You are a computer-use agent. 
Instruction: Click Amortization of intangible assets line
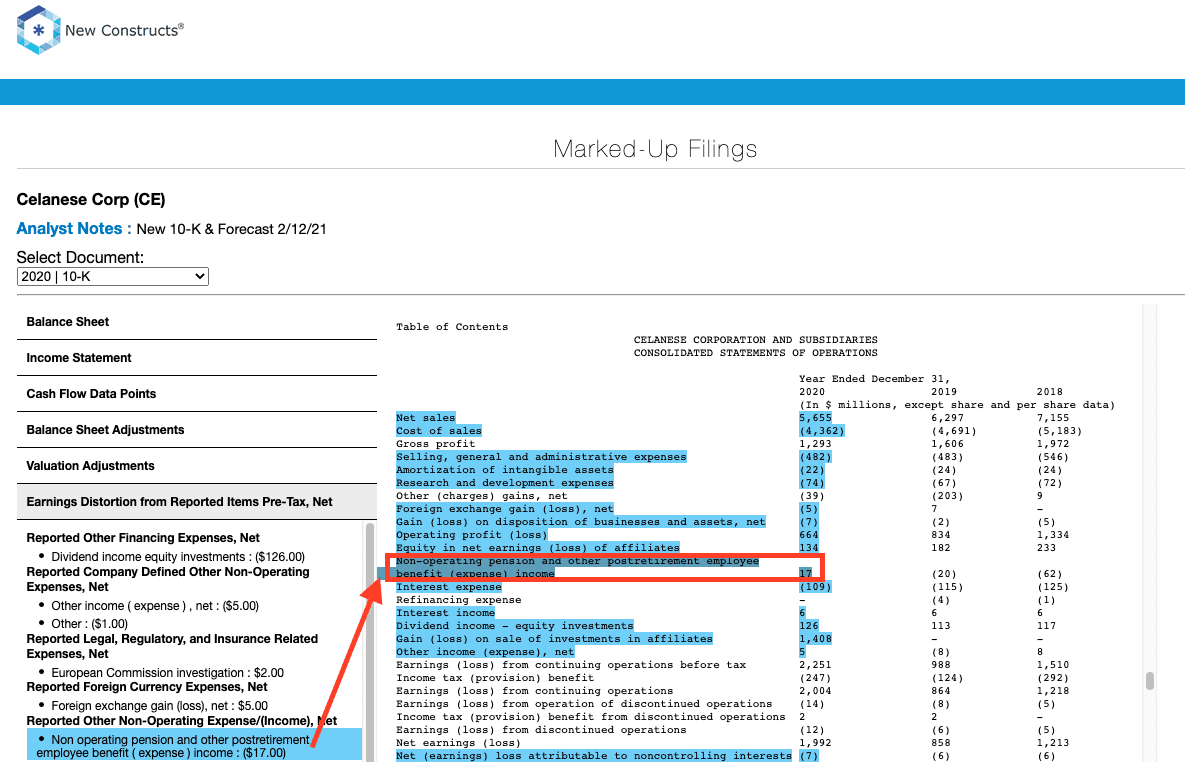[505, 469]
